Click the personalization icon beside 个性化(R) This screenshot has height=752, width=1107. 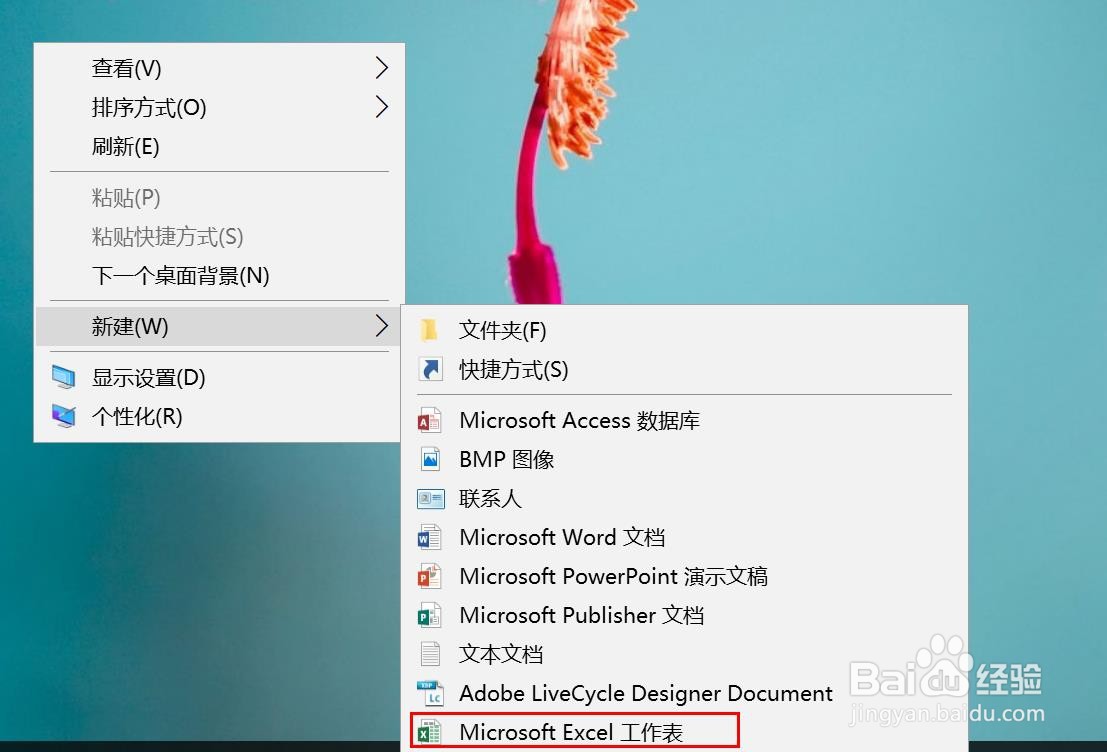64,416
